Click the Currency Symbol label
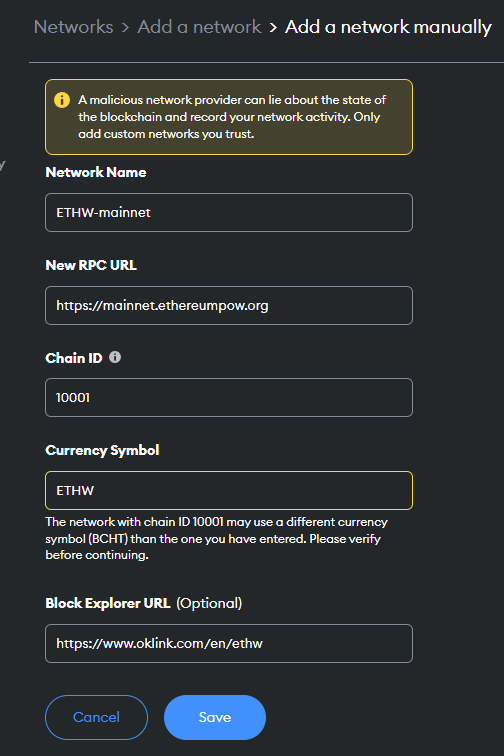The height and width of the screenshot is (756, 504). click(x=102, y=450)
